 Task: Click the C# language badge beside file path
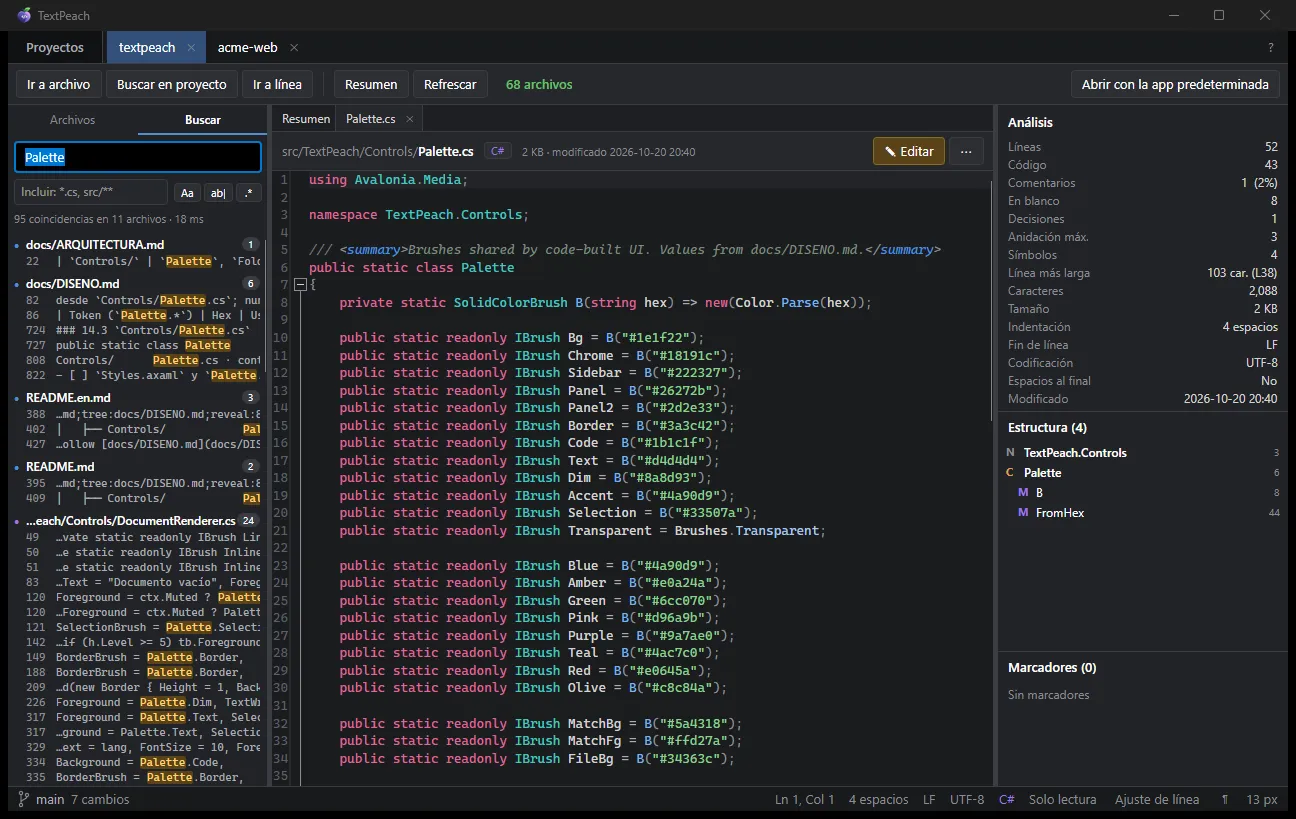click(x=498, y=151)
